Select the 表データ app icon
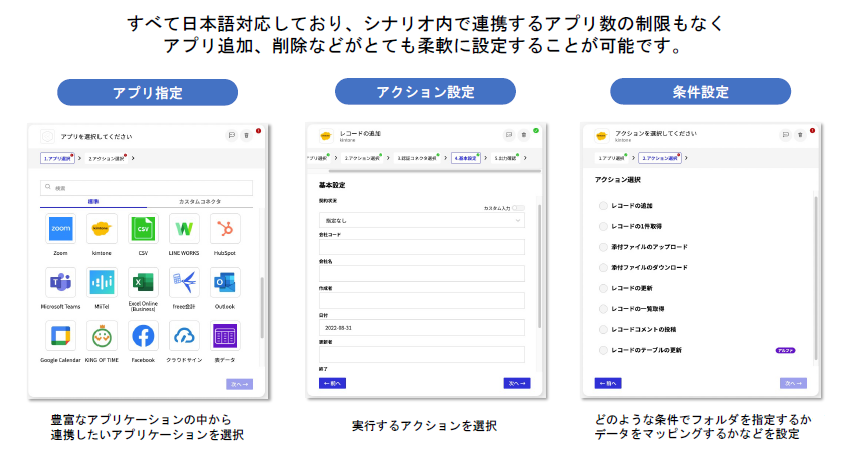 [225, 336]
